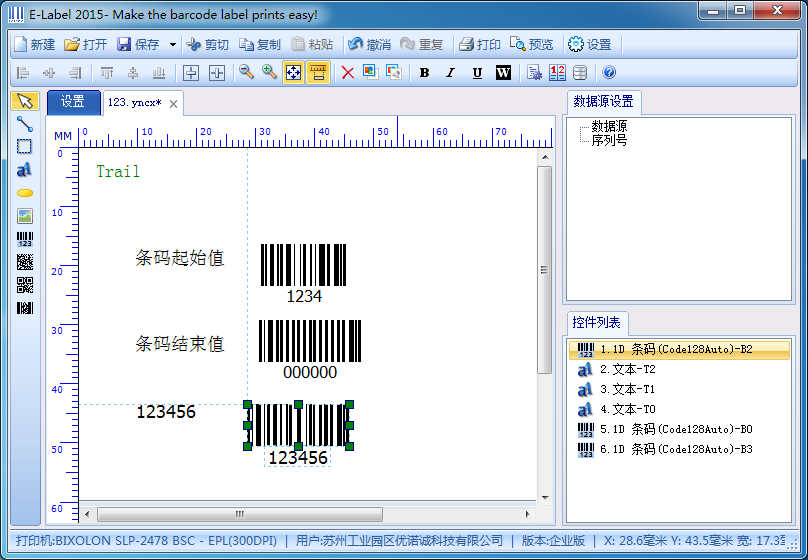Copy the selection with 复制
Screen dimensions: 808x560
click(x=260, y=45)
